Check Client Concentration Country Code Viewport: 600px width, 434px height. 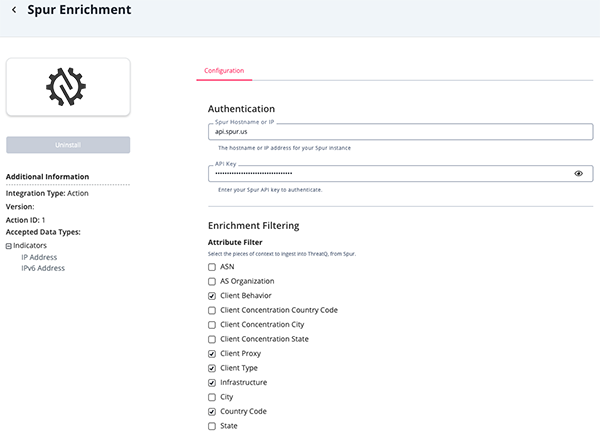pyautogui.click(x=212, y=310)
